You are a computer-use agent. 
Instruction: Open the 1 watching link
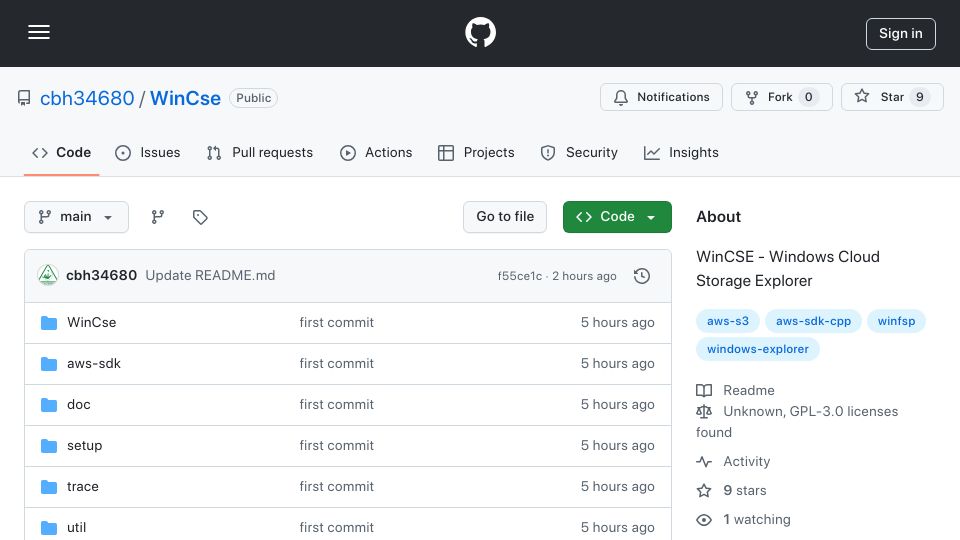743,520
